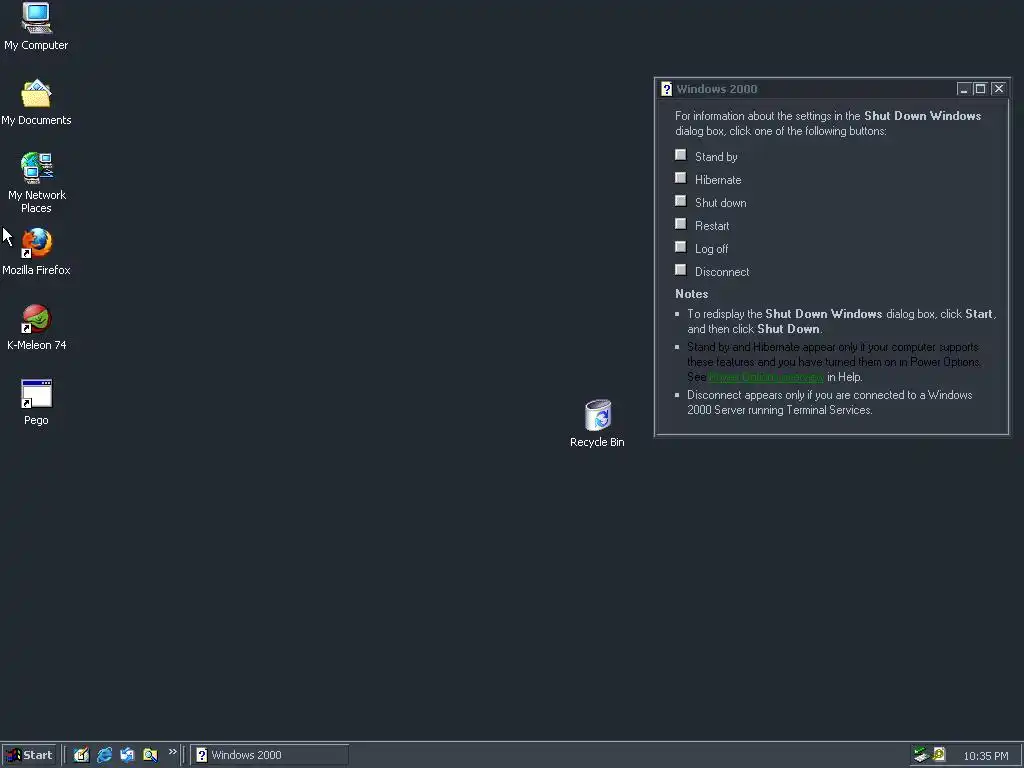The width and height of the screenshot is (1024, 768).
Task: Click the Notes heading in help window
Action: point(692,294)
